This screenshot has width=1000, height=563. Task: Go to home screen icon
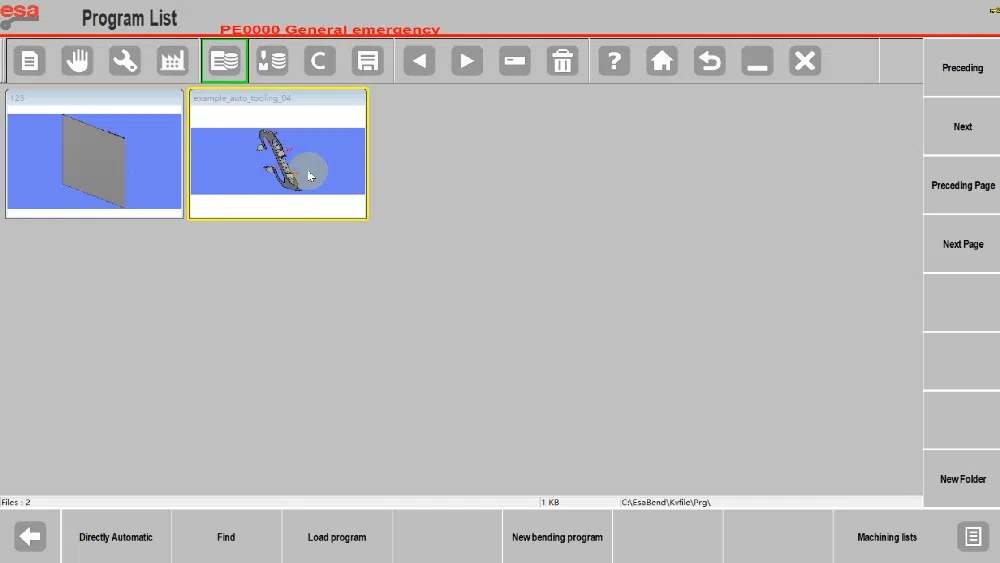click(x=662, y=61)
